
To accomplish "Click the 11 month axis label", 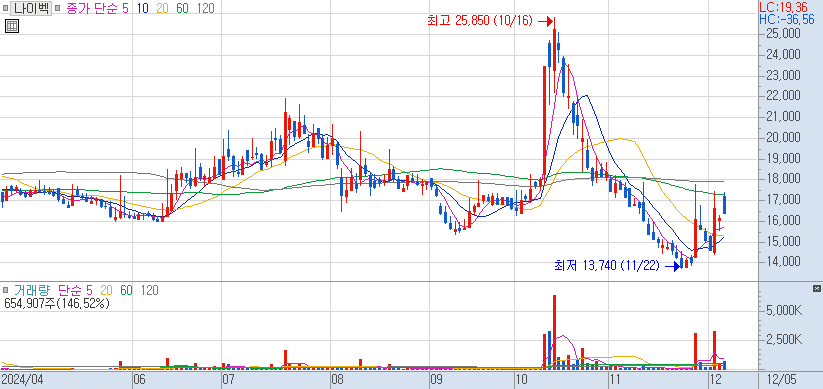I will click(x=615, y=380).
